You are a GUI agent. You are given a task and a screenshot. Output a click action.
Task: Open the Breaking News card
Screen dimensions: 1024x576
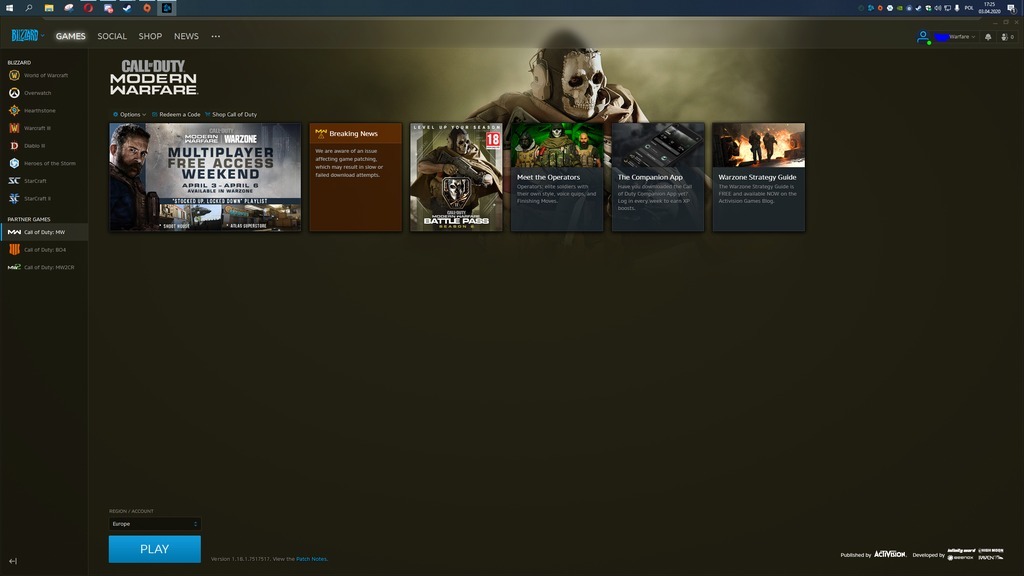[355, 177]
